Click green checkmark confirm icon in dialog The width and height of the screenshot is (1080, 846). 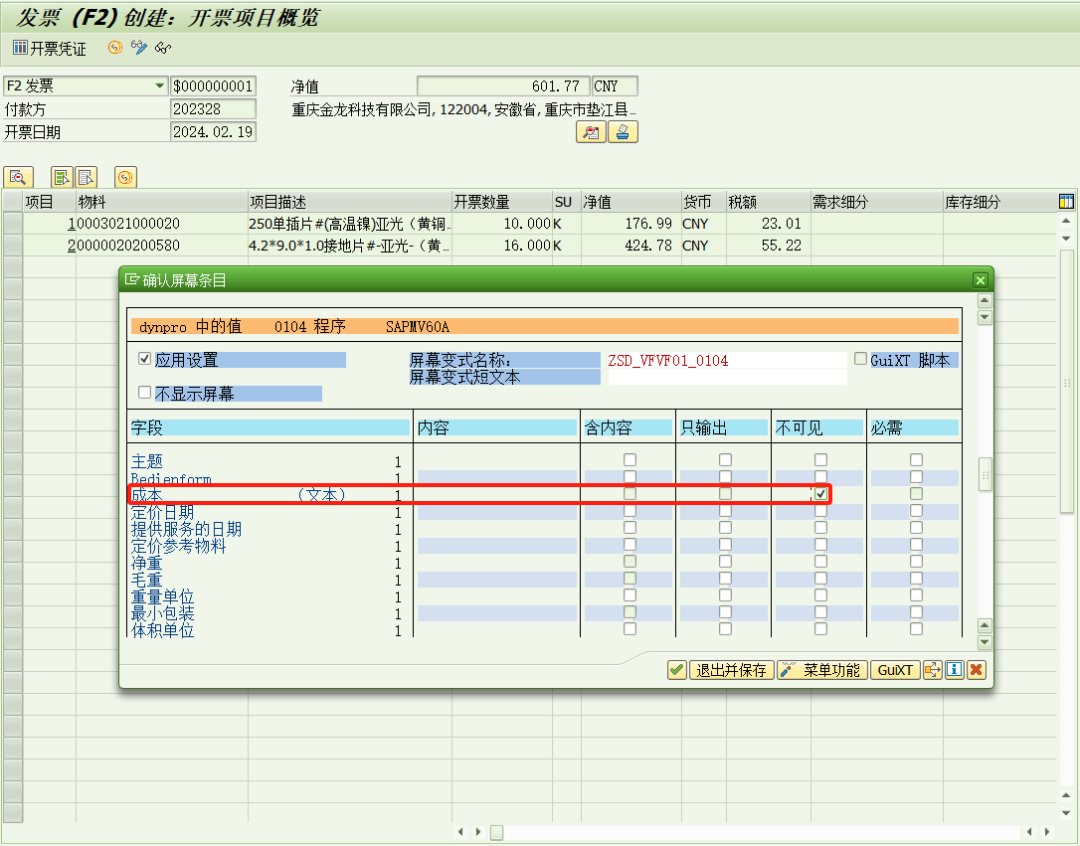coord(676,670)
